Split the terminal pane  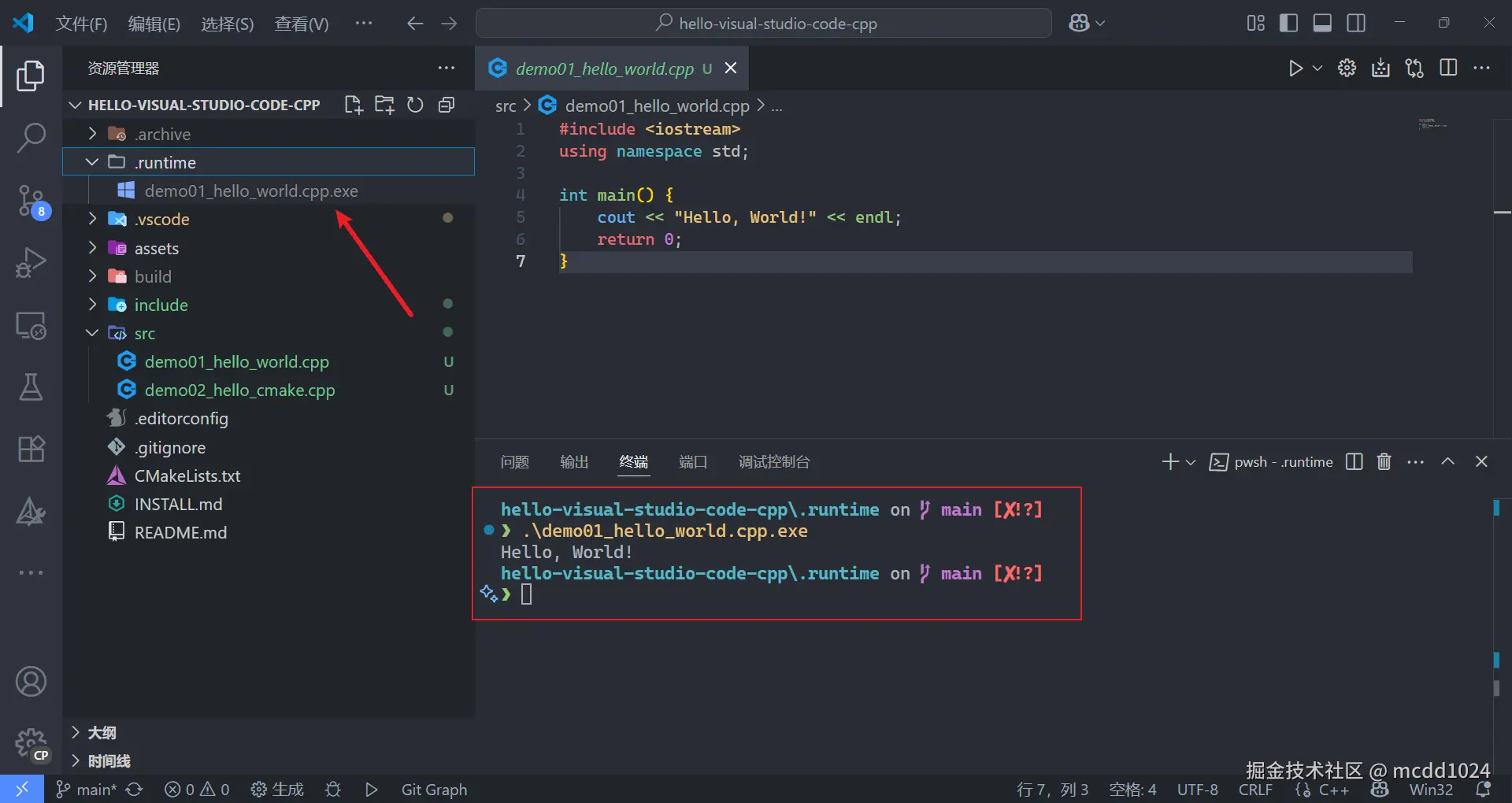[1354, 461]
